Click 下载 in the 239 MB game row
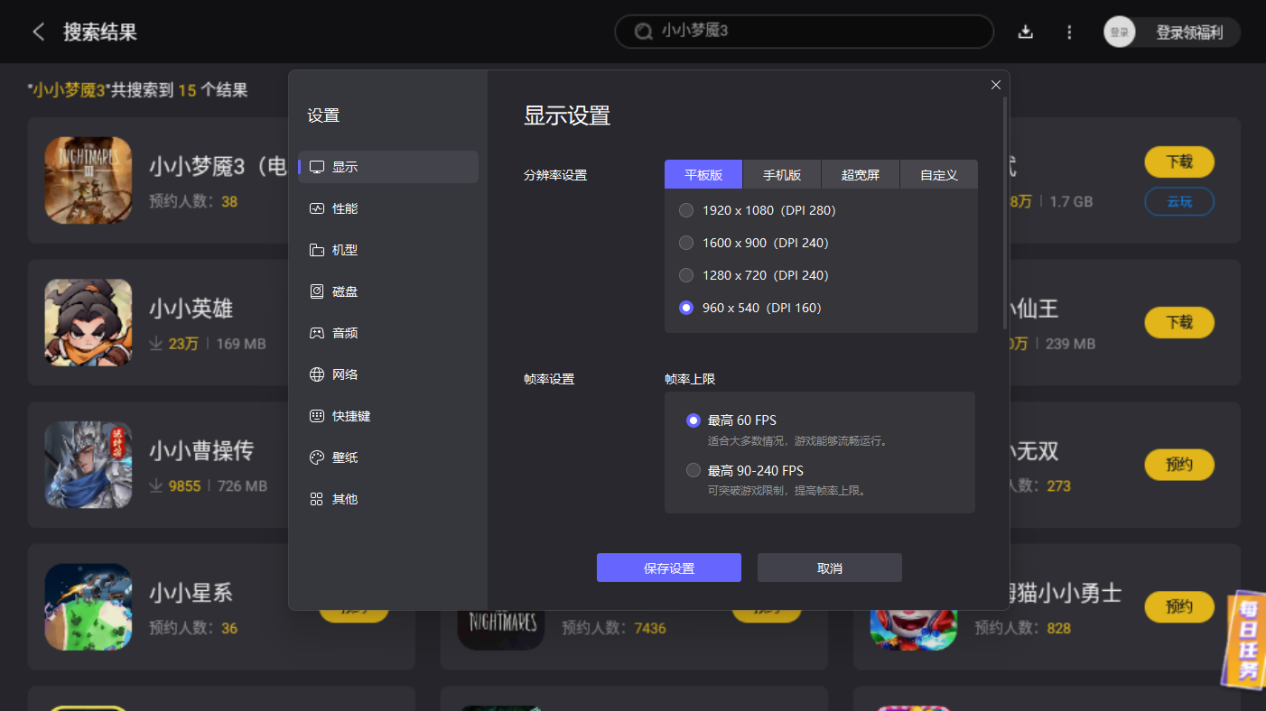Viewport: 1266px width, 711px height. click(x=1179, y=322)
